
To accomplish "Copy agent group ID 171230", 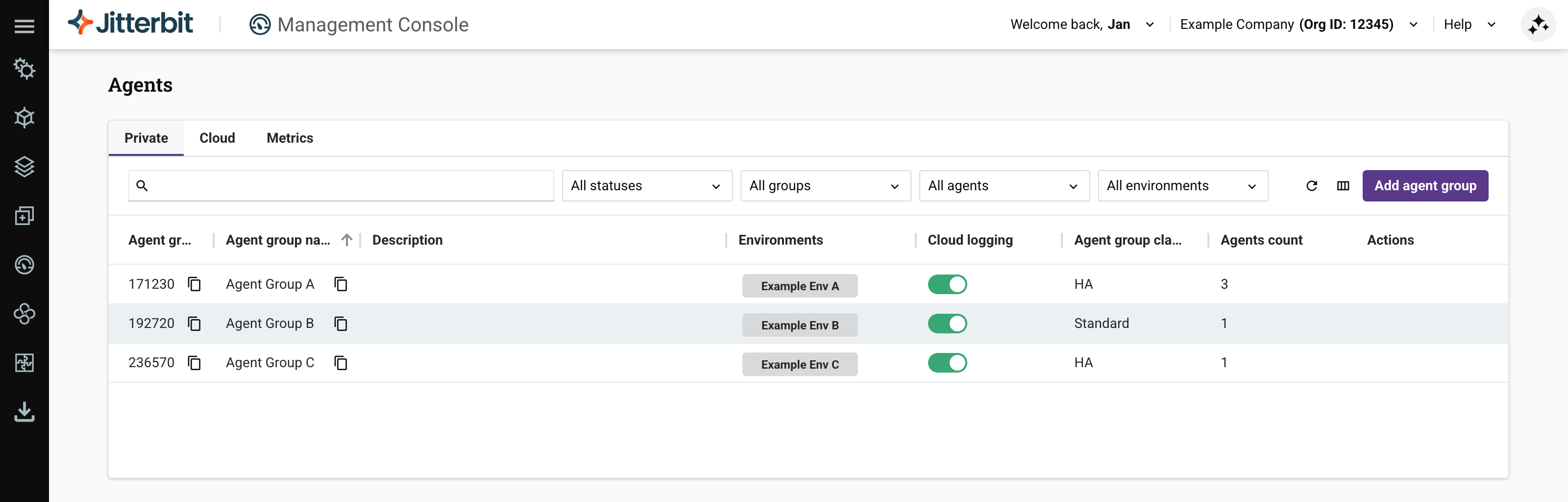I will pos(194,284).
